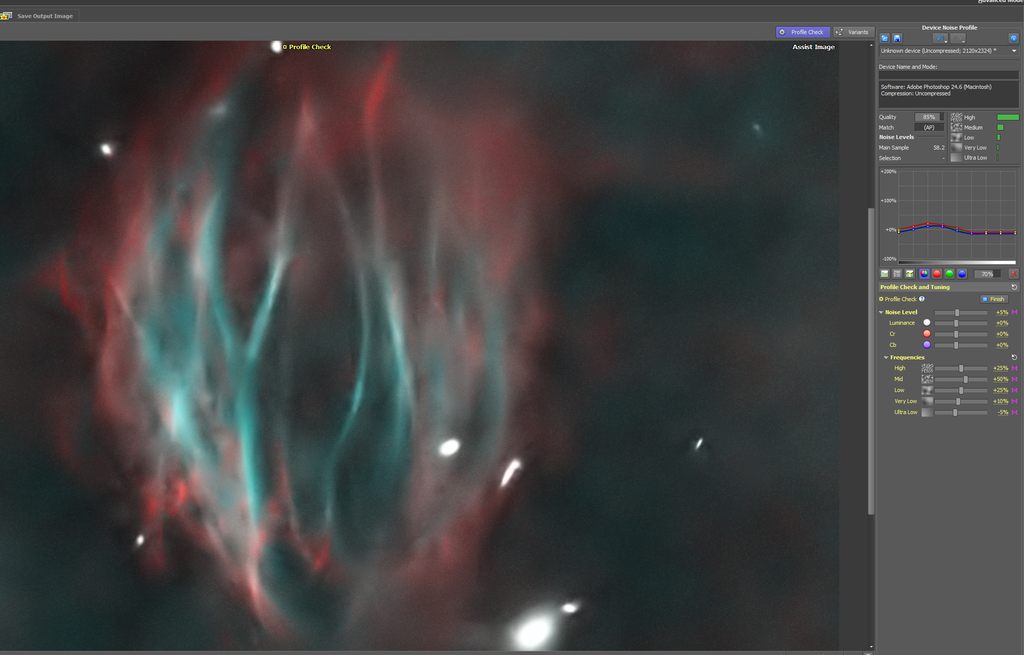The image size is (1024, 655).
Task: Click the Ultra Low frequency slider handle
Action: coord(955,413)
